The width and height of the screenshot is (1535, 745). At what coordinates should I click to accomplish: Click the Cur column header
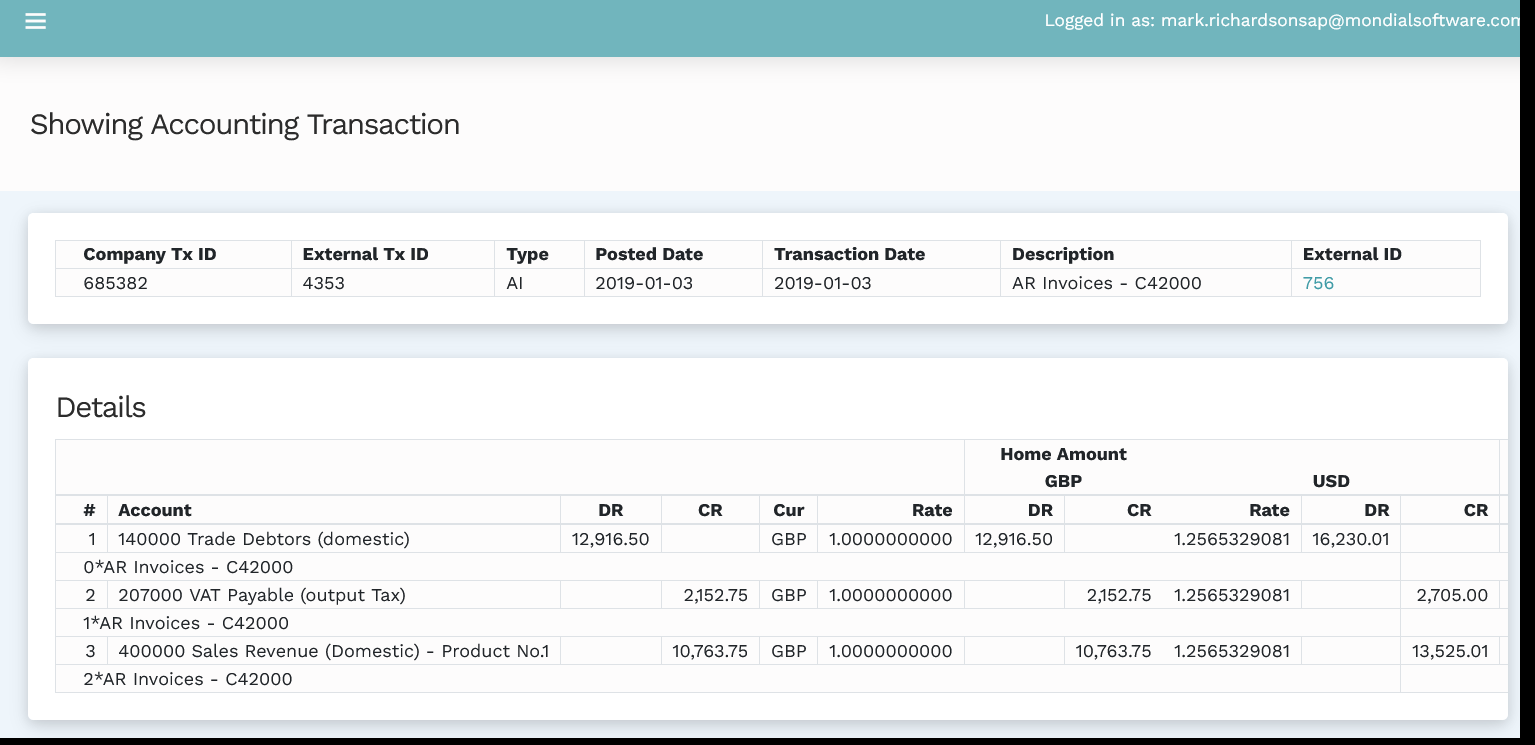coord(788,510)
